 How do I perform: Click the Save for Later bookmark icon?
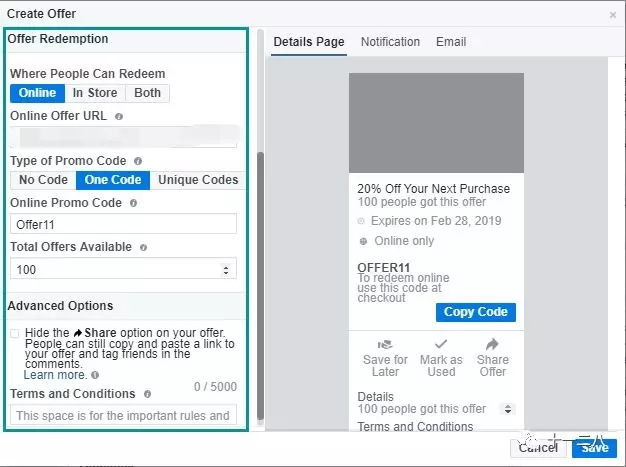(385, 344)
